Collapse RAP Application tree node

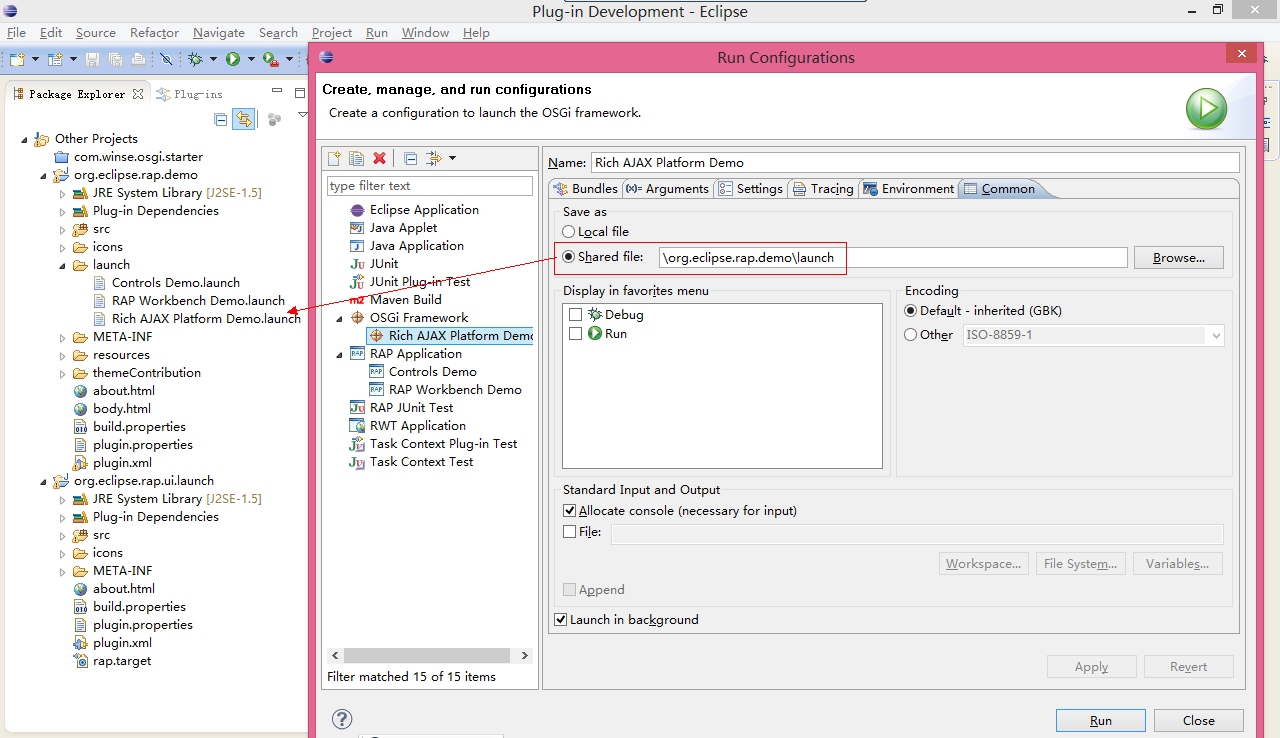click(339, 354)
